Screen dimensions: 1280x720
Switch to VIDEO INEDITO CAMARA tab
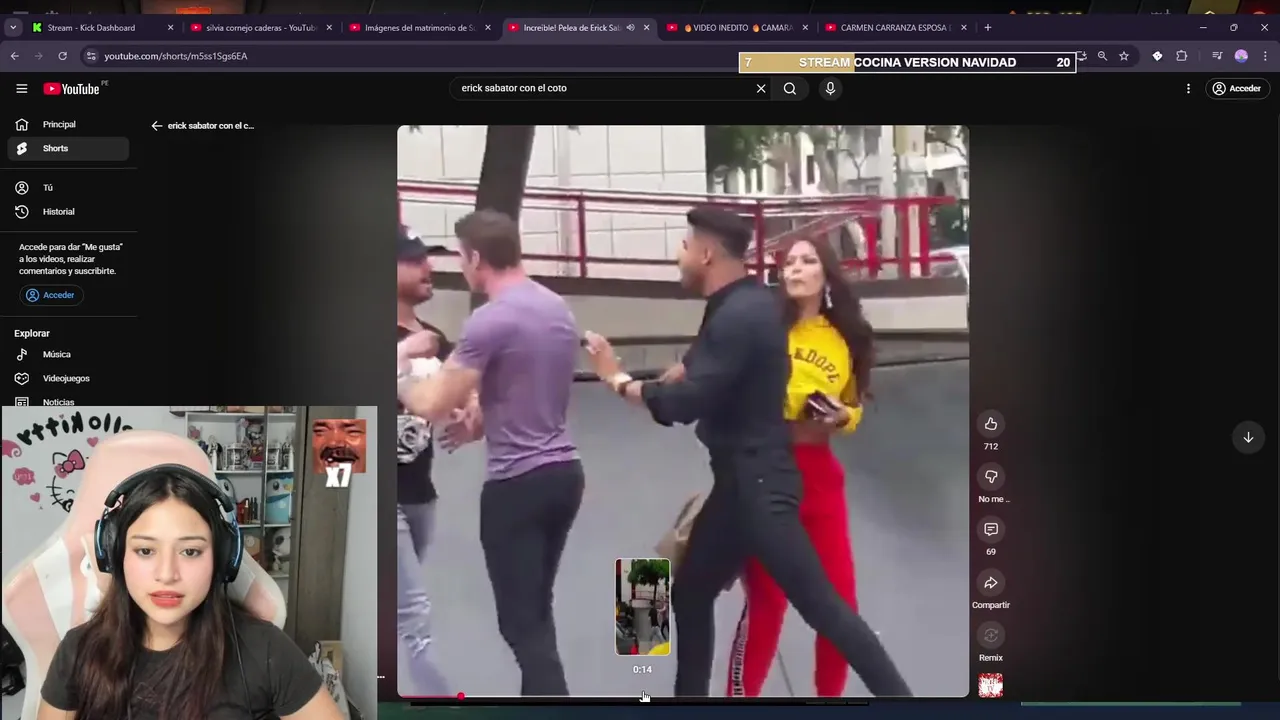pyautogui.click(x=738, y=28)
